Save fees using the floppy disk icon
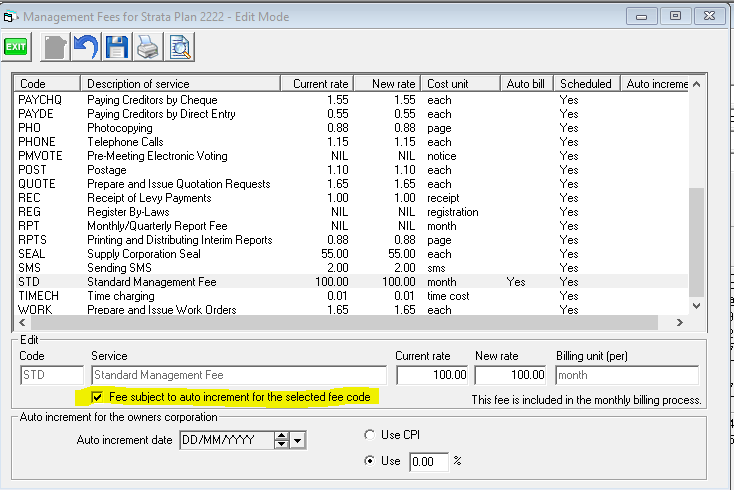The image size is (734, 490). click(x=117, y=46)
